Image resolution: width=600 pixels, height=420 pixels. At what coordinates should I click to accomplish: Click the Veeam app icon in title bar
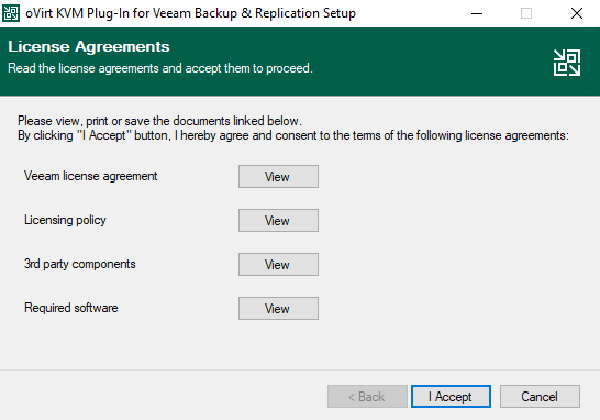[11, 13]
